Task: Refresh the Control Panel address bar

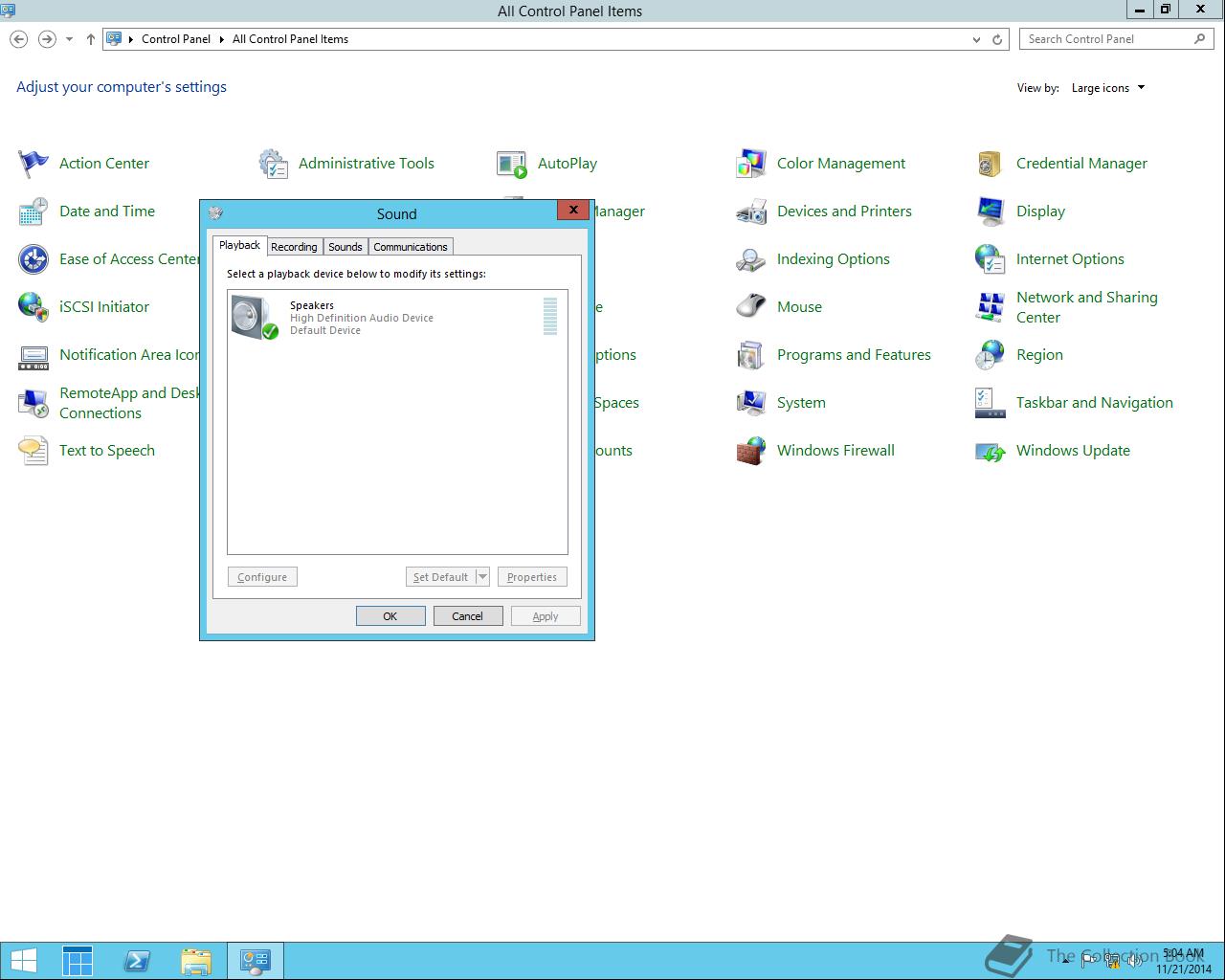Action: pos(997,39)
